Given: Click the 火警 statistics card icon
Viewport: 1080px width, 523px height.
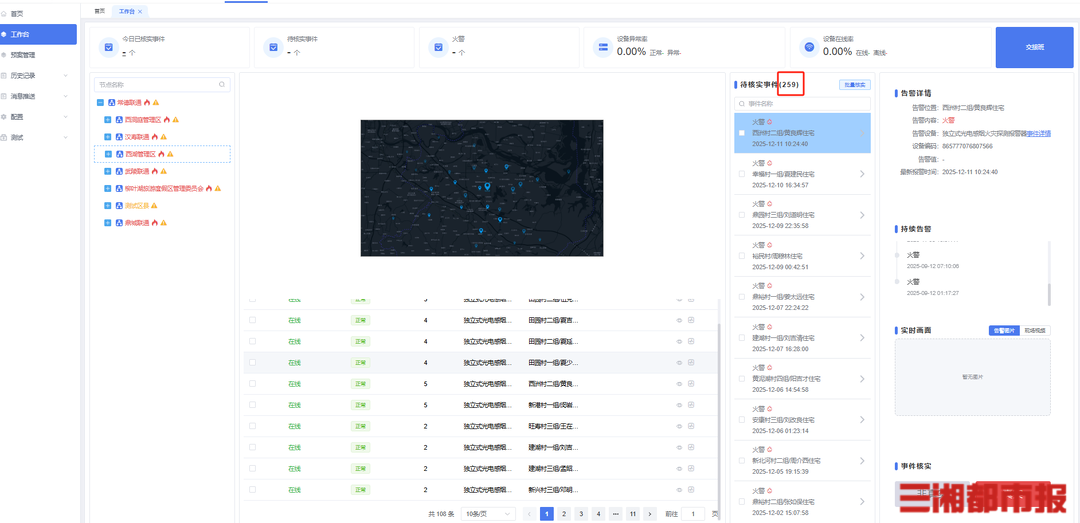Looking at the screenshot, I should pos(437,47).
